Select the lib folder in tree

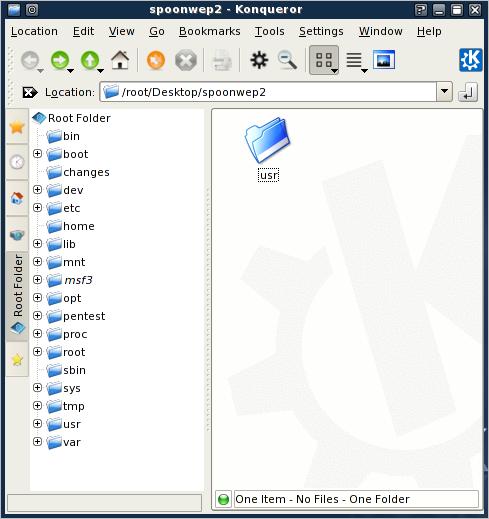click(61, 244)
